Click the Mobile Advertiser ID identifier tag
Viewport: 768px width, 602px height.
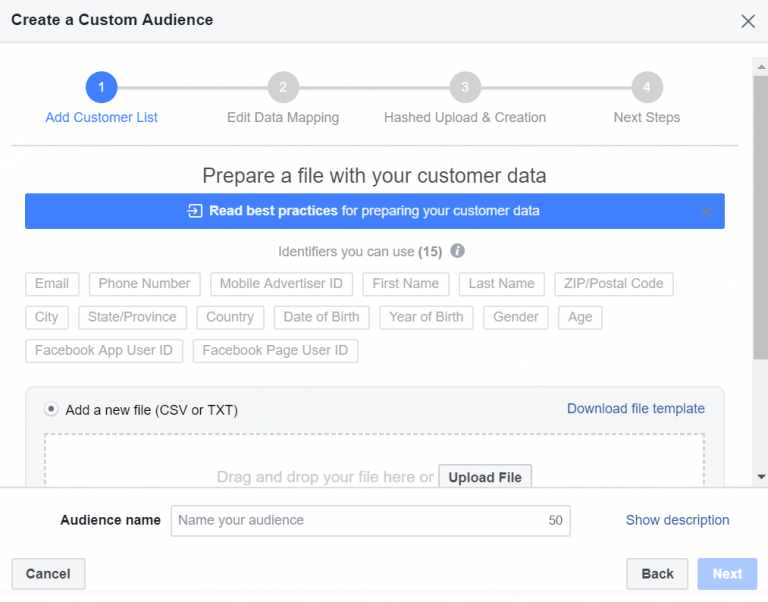coord(281,284)
